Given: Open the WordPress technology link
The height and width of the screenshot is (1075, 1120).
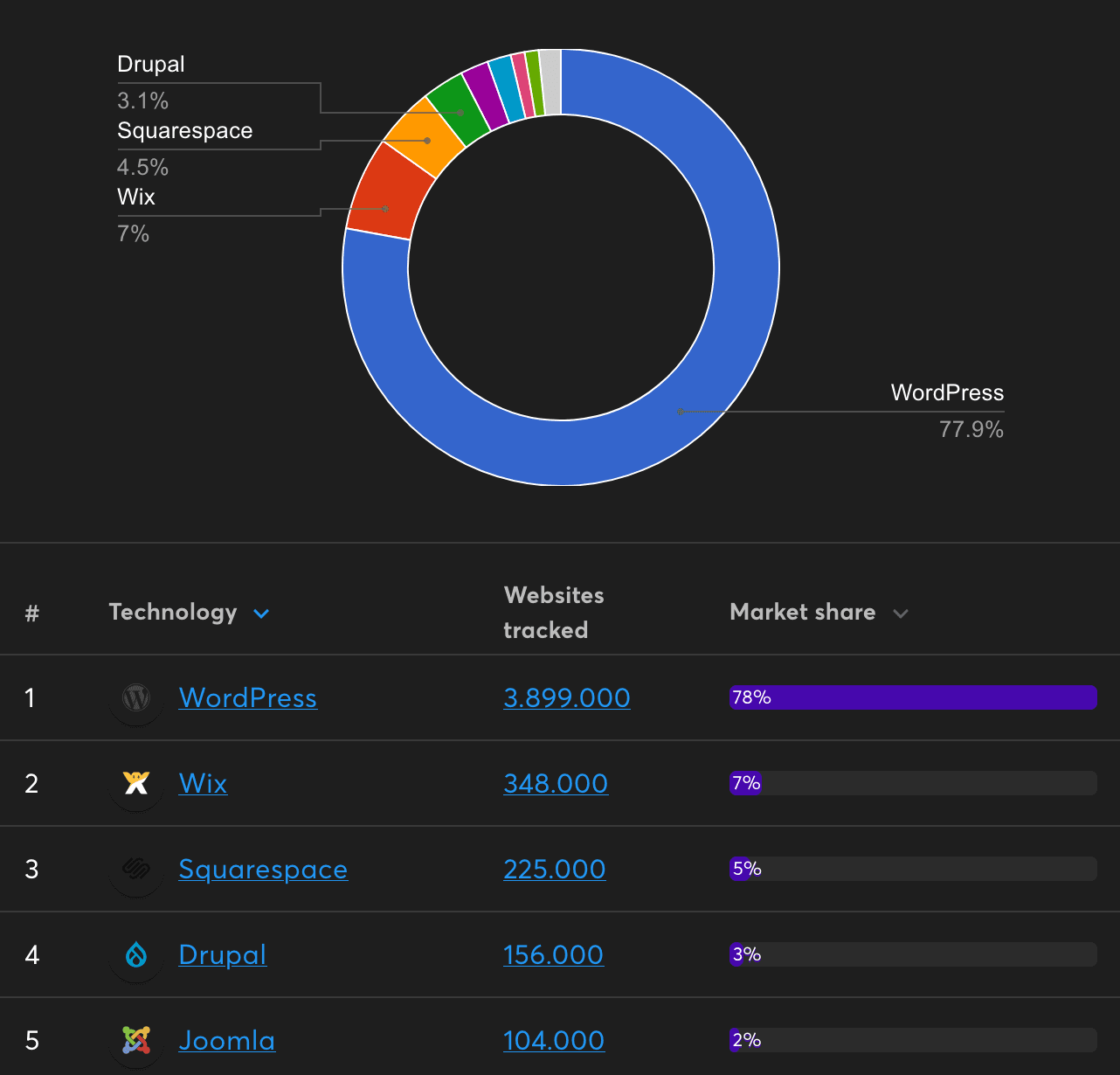Looking at the screenshot, I should tap(248, 697).
